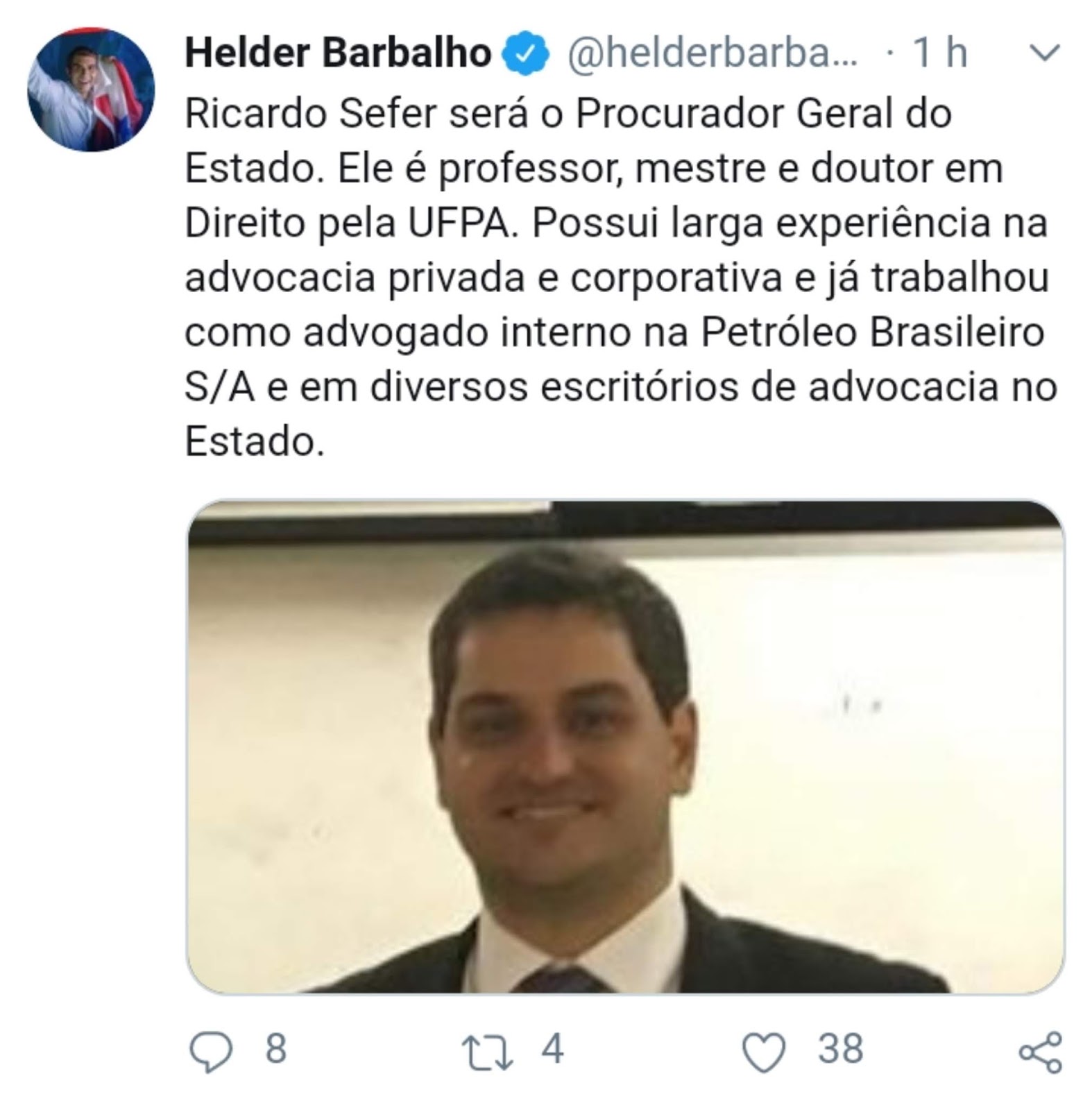Screen dimensions: 1092x1110
Task: Click Petróleo Brasileiro in the tweet text
Action: [x=873, y=332]
